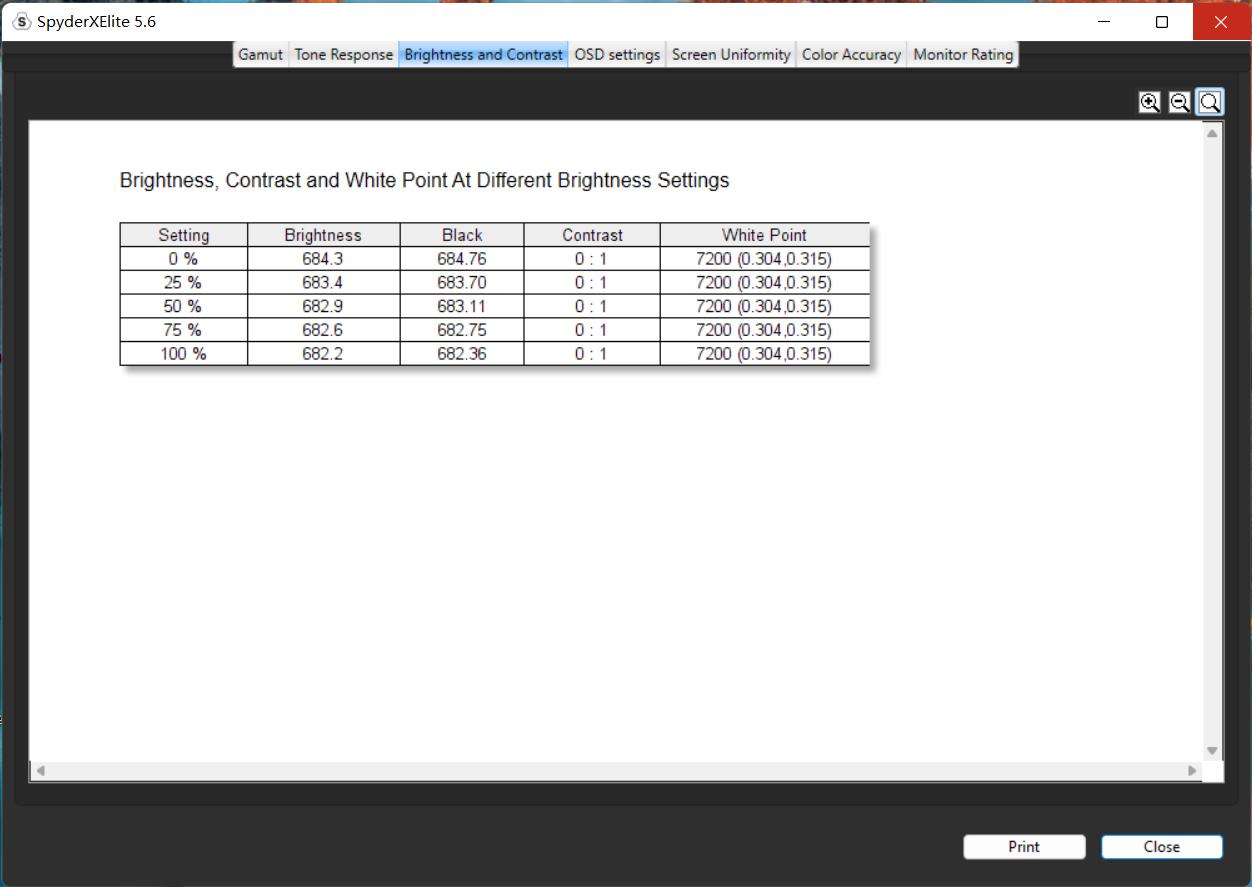Maximize the SpyderXElite window

point(1162,21)
